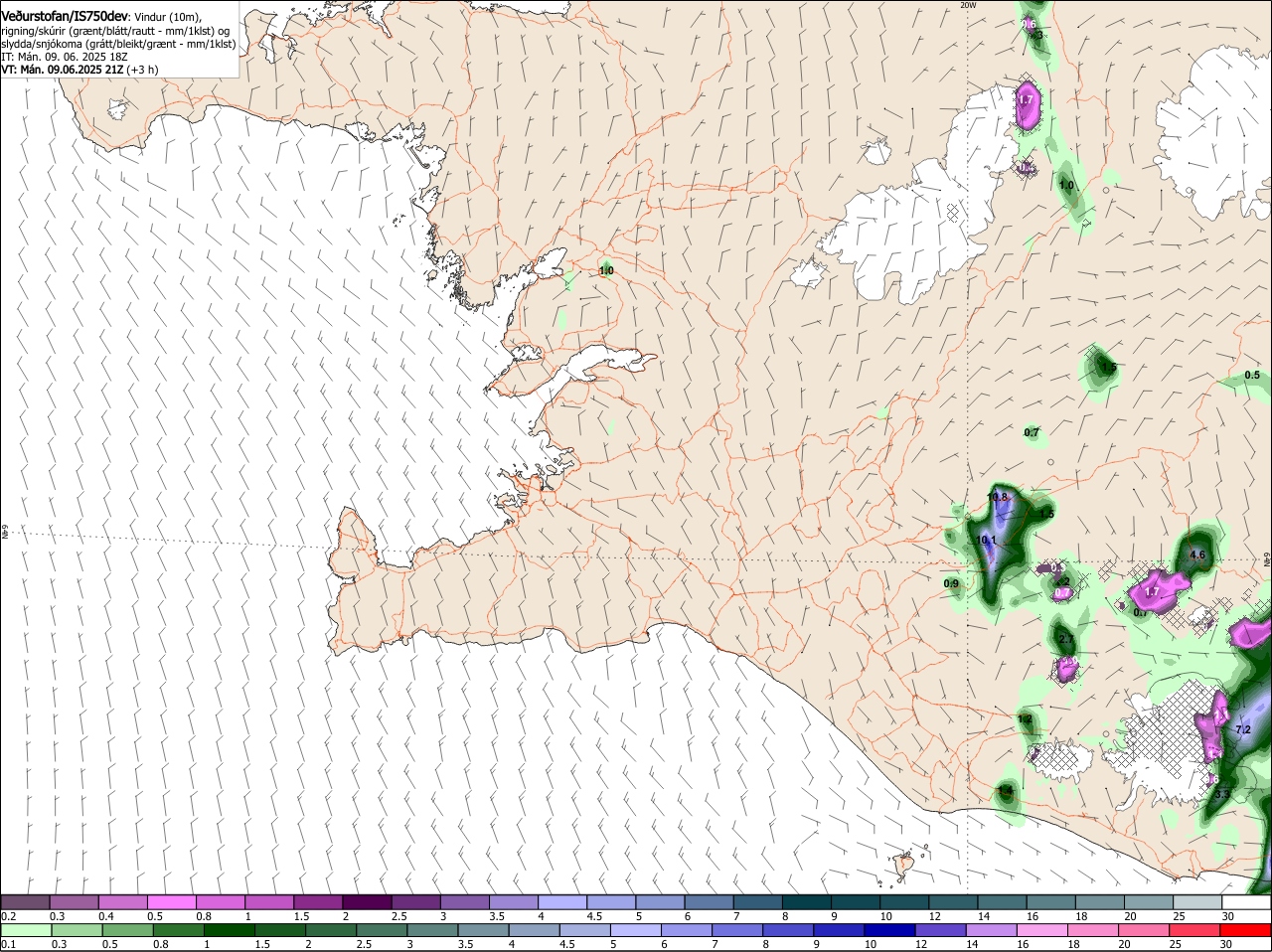Click the Vestmannaeyjar island off the south coast
The height and width of the screenshot is (952, 1272).
[903, 866]
